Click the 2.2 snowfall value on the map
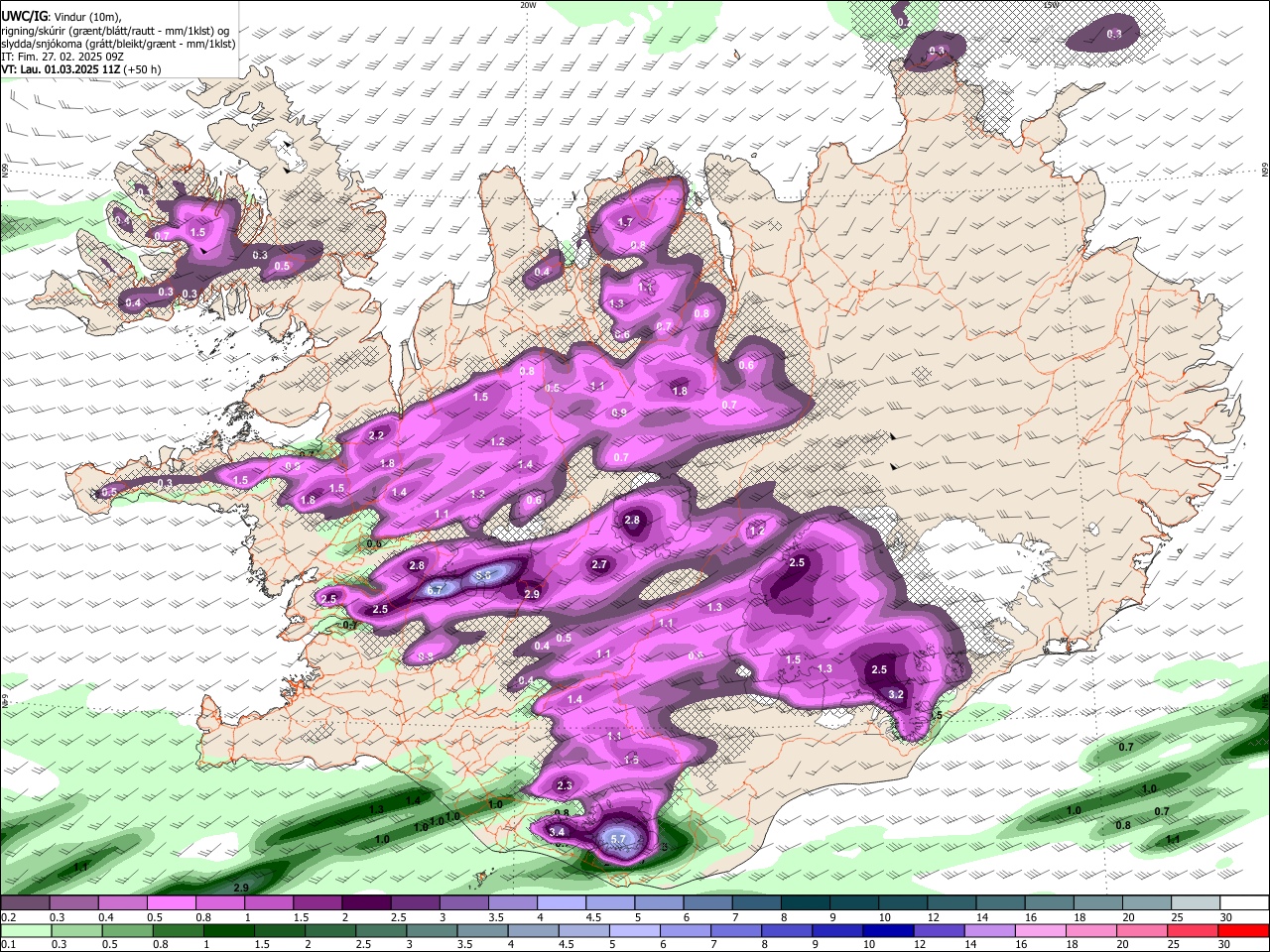This screenshot has height=952, width=1270. (x=376, y=435)
